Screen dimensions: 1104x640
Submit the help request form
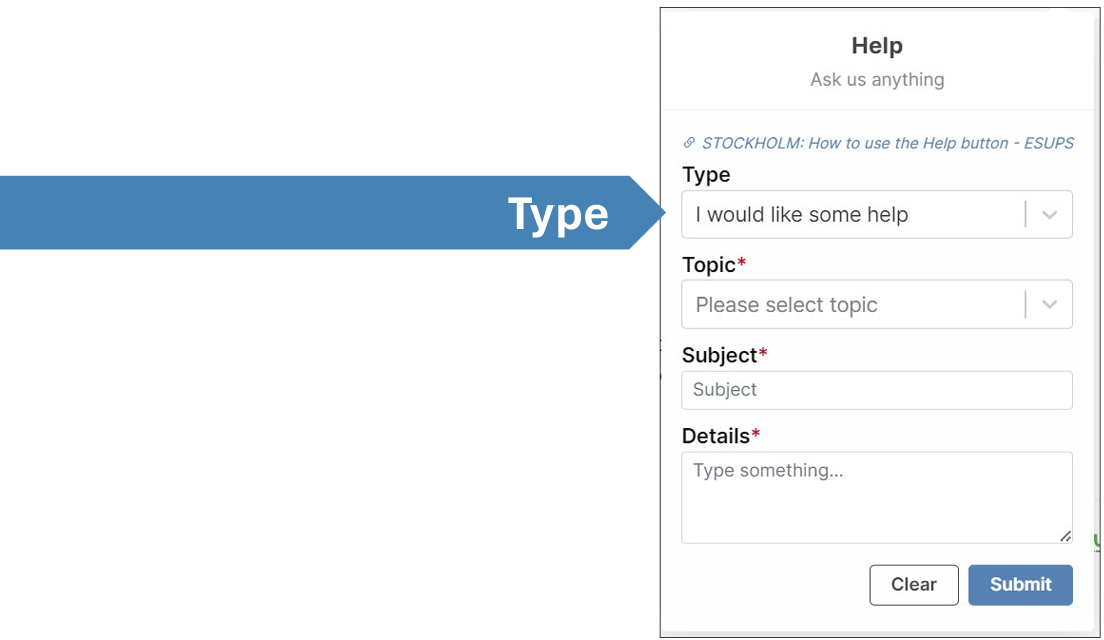[x=1020, y=584]
